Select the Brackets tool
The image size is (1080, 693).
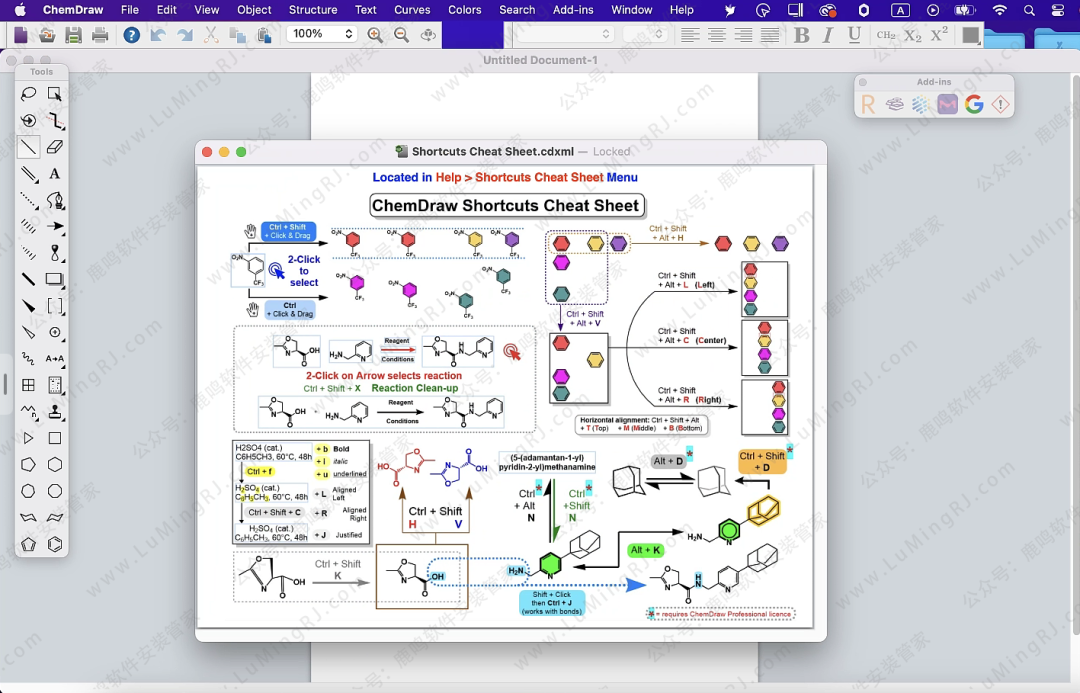pos(54,306)
